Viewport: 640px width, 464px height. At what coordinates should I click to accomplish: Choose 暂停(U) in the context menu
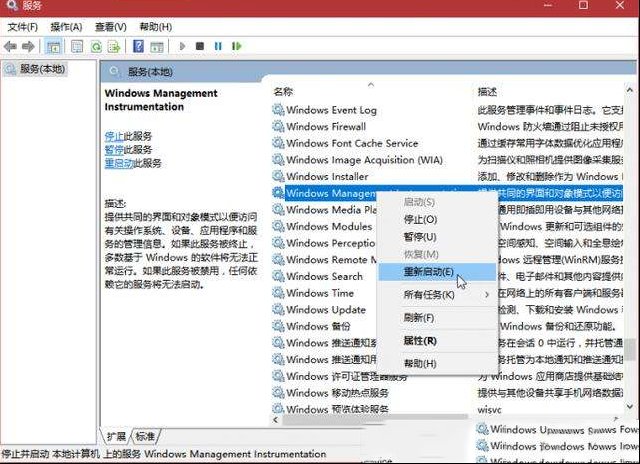(437, 237)
